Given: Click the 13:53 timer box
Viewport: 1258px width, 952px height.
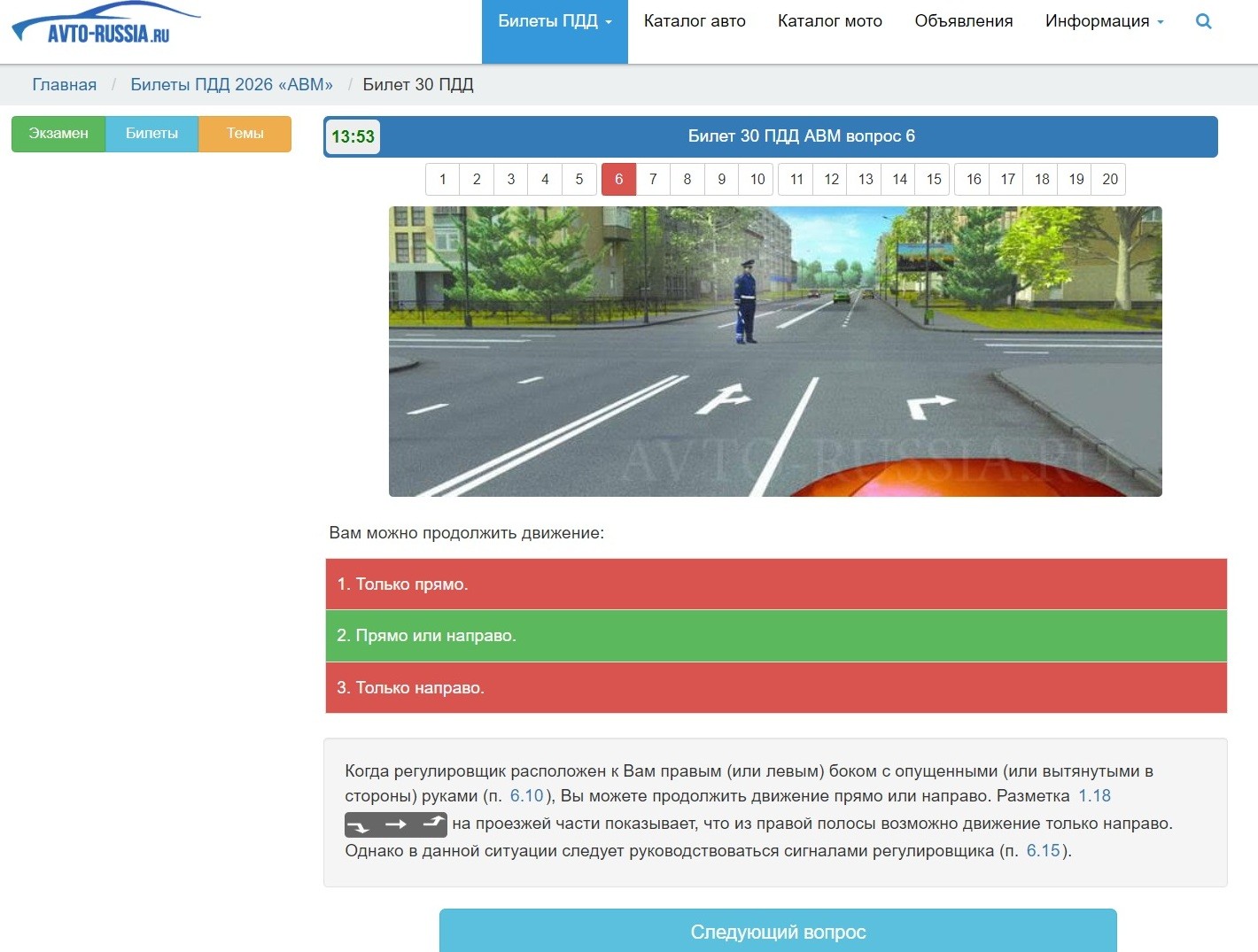Looking at the screenshot, I should [x=353, y=137].
